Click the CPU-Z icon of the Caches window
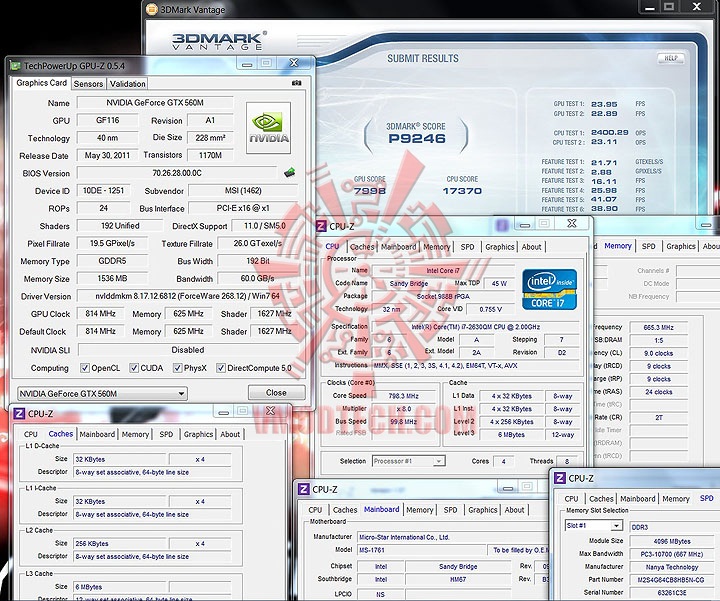This screenshot has height=601, width=720. coord(19,414)
